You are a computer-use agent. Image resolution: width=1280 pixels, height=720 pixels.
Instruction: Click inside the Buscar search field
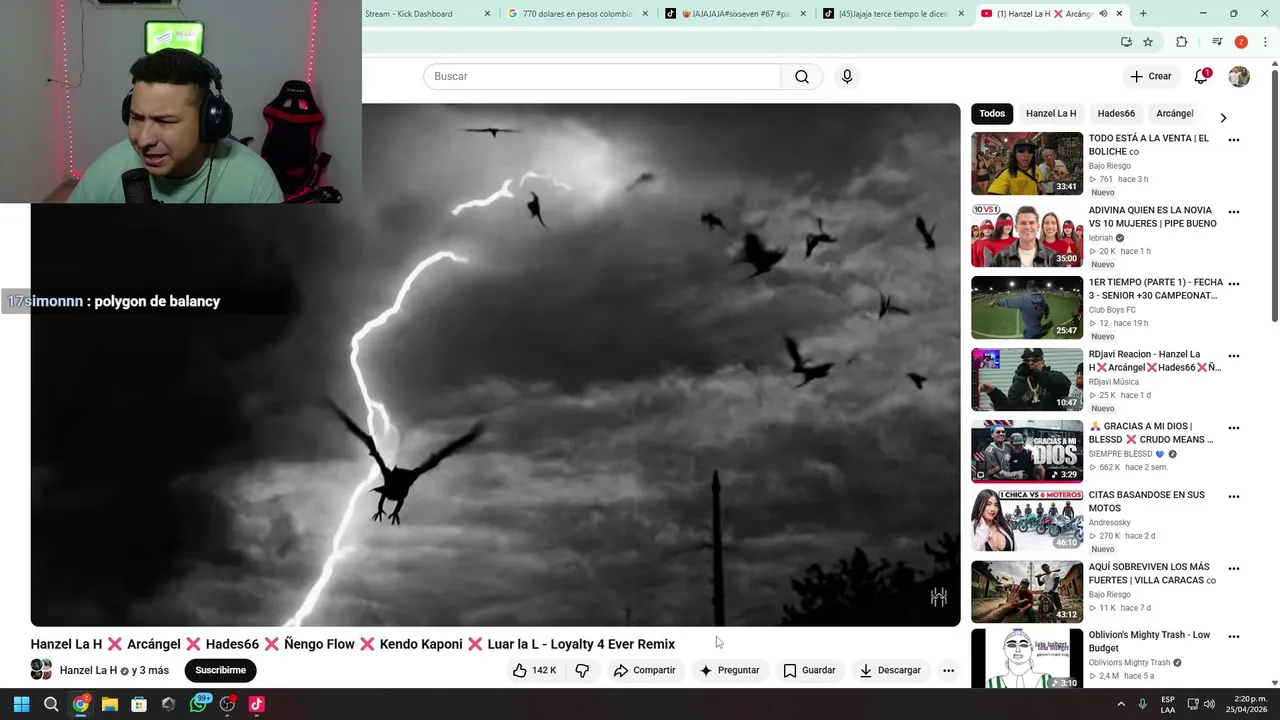click(602, 77)
